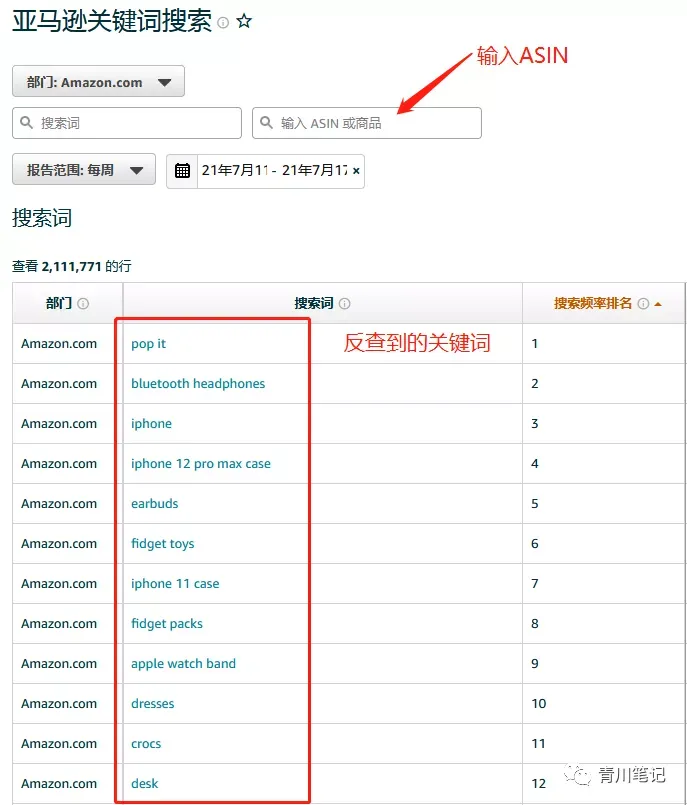
Task: Open the 'iphone 12 pro max case' link
Action: pos(201,464)
